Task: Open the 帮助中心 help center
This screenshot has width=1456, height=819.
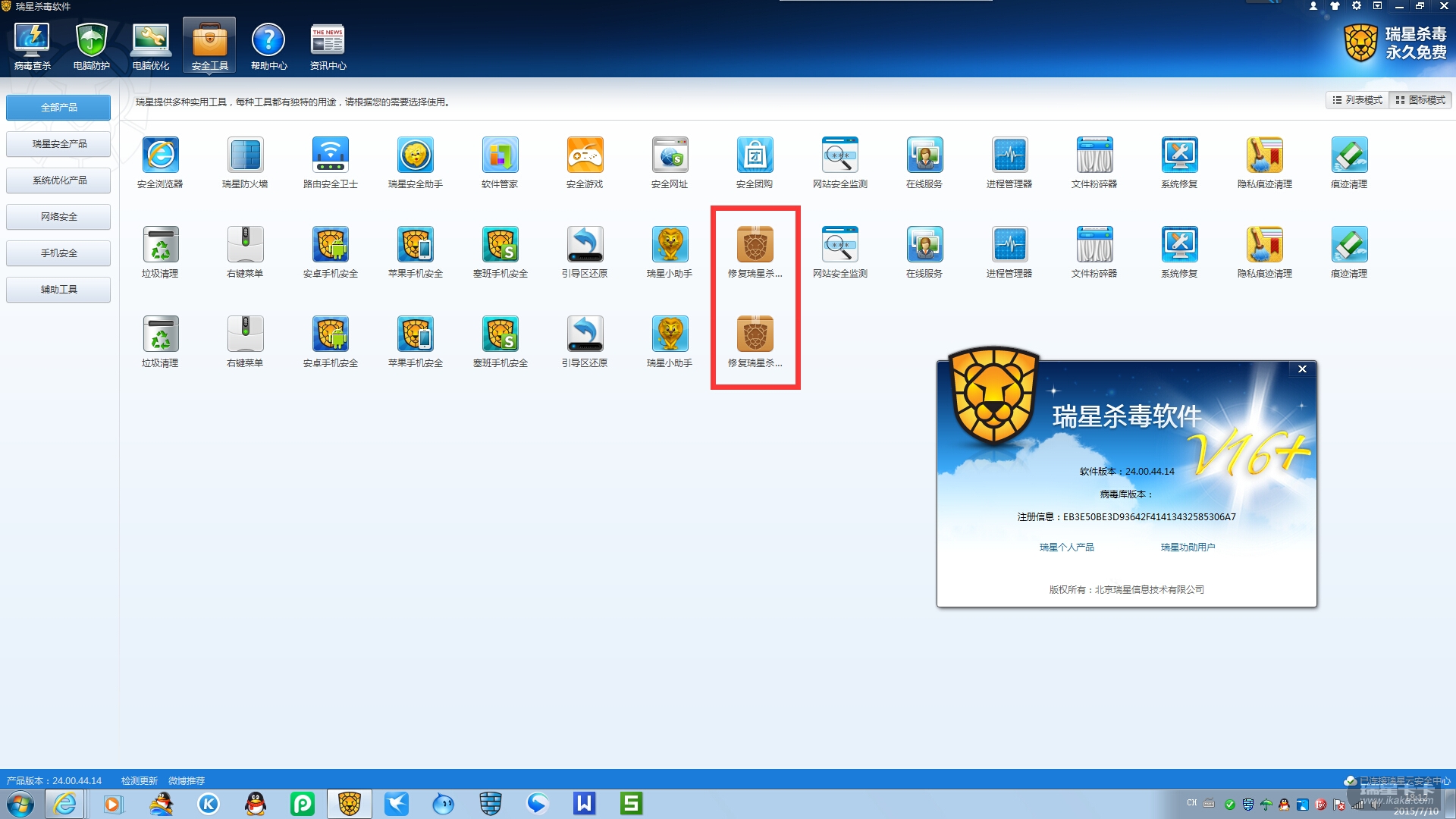Action: 268,47
